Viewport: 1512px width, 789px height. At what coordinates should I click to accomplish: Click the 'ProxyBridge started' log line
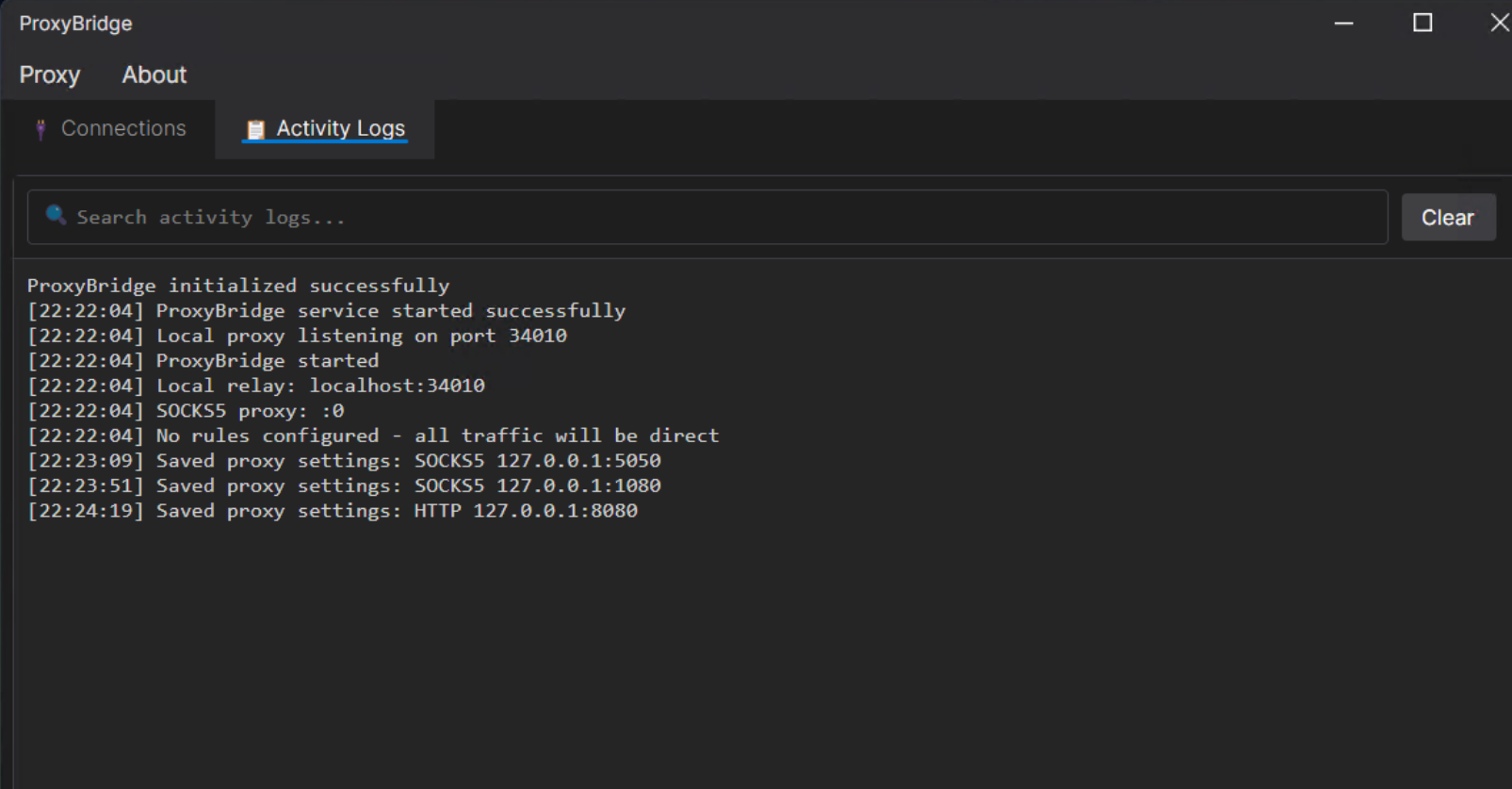point(203,360)
